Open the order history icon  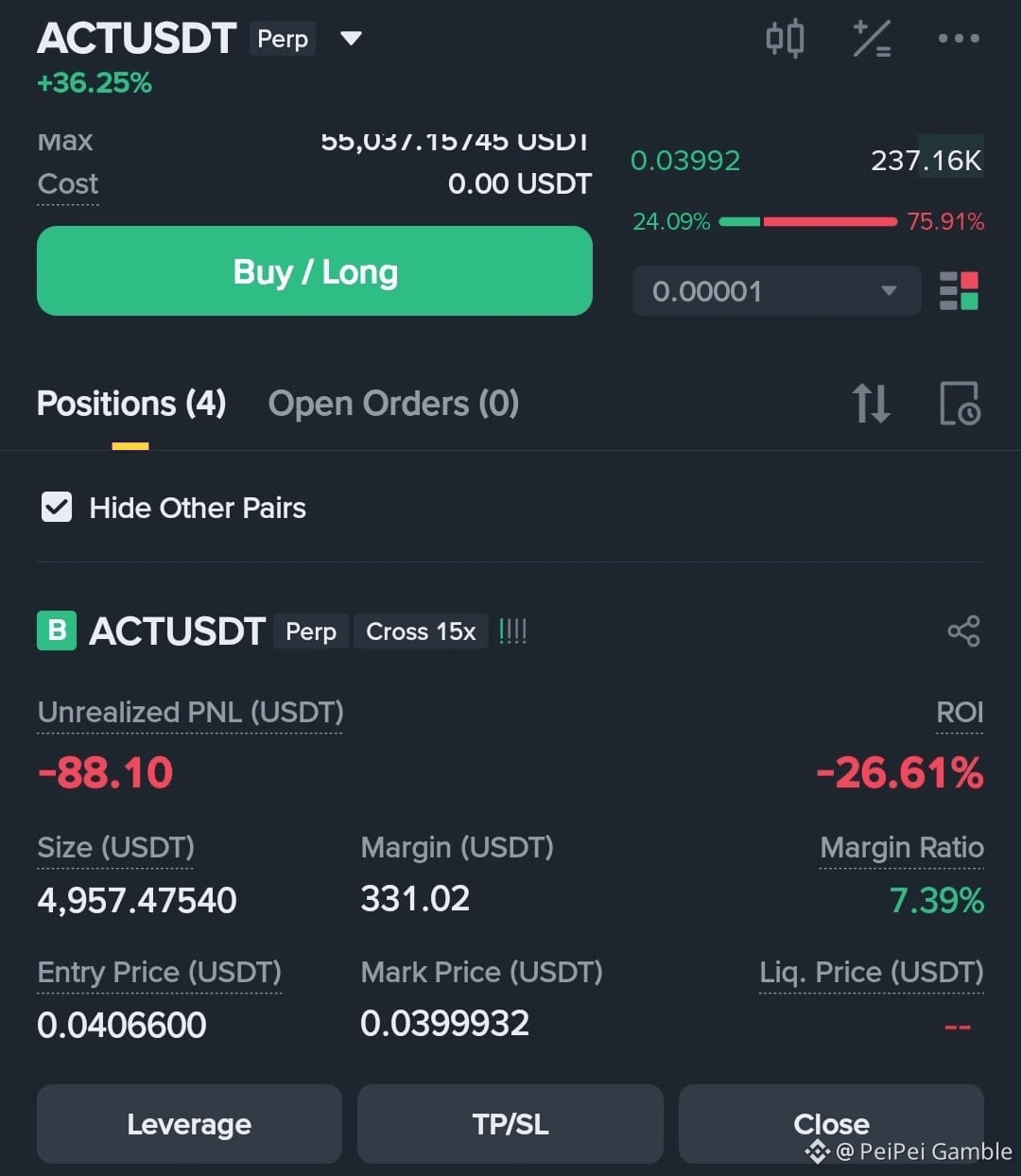(x=960, y=404)
